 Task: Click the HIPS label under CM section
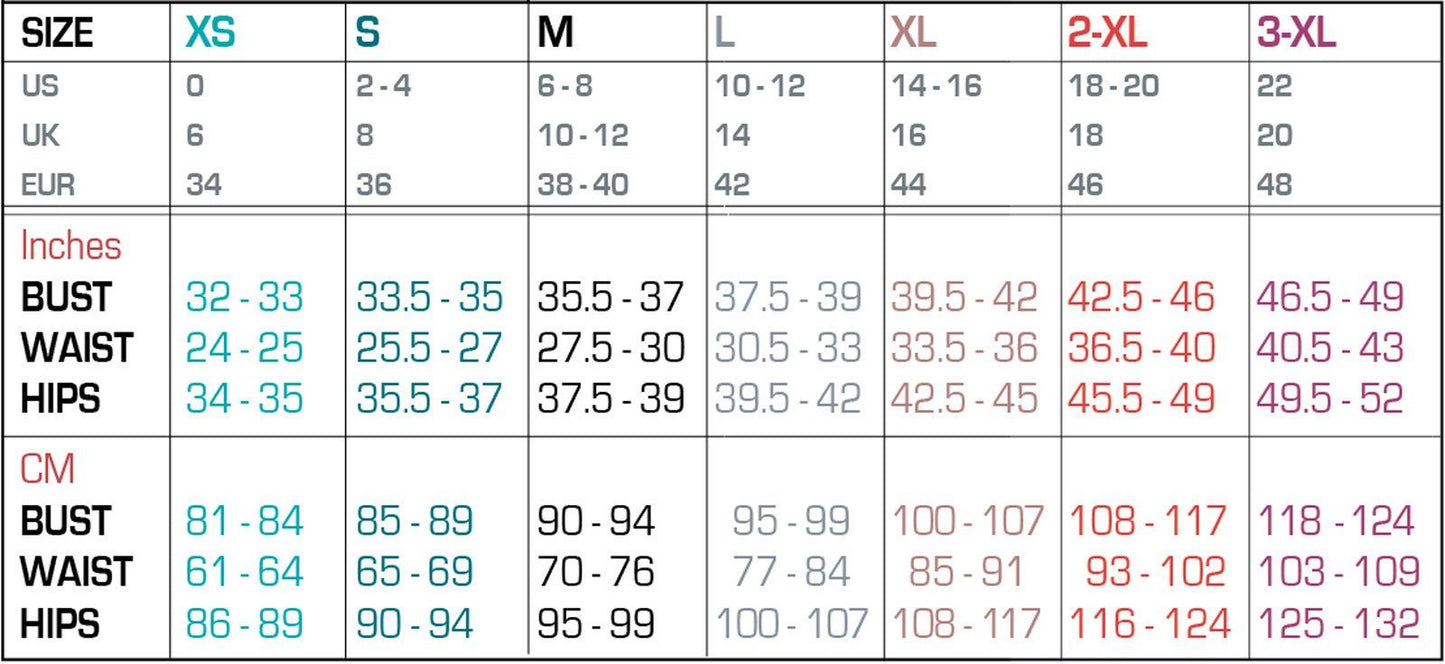click(61, 624)
